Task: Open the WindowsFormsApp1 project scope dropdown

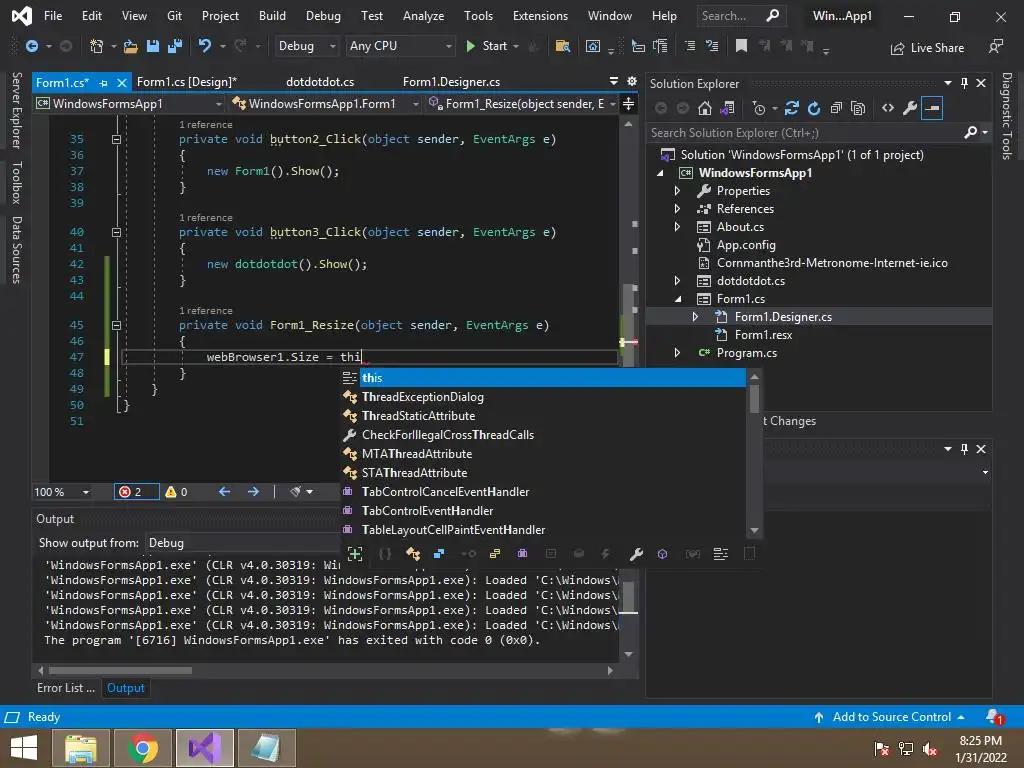Action: [129, 104]
